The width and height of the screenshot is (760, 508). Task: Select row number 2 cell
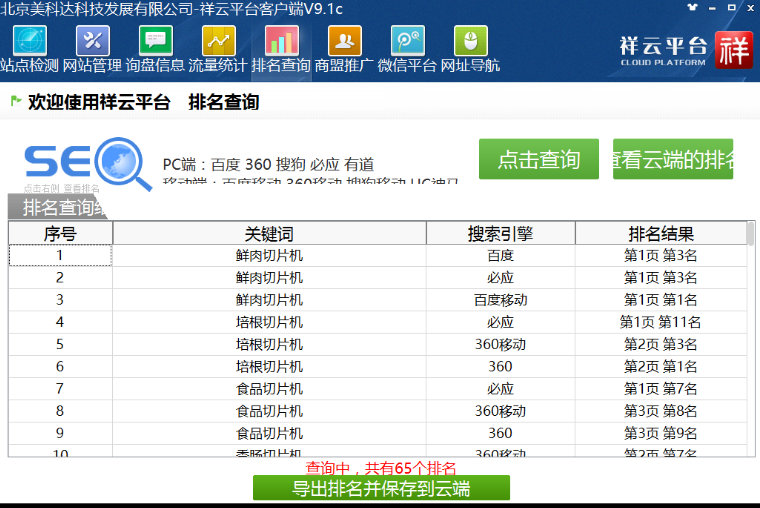pyautogui.click(x=61, y=278)
